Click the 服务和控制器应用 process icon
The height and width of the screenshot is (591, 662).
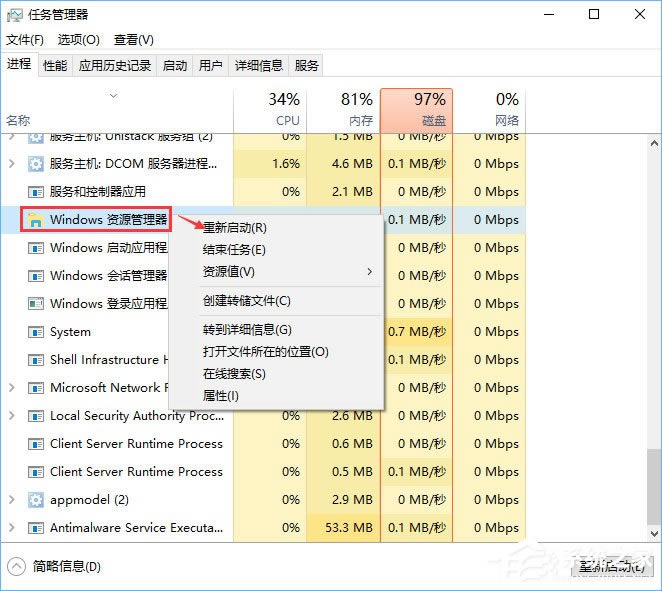(x=35, y=192)
